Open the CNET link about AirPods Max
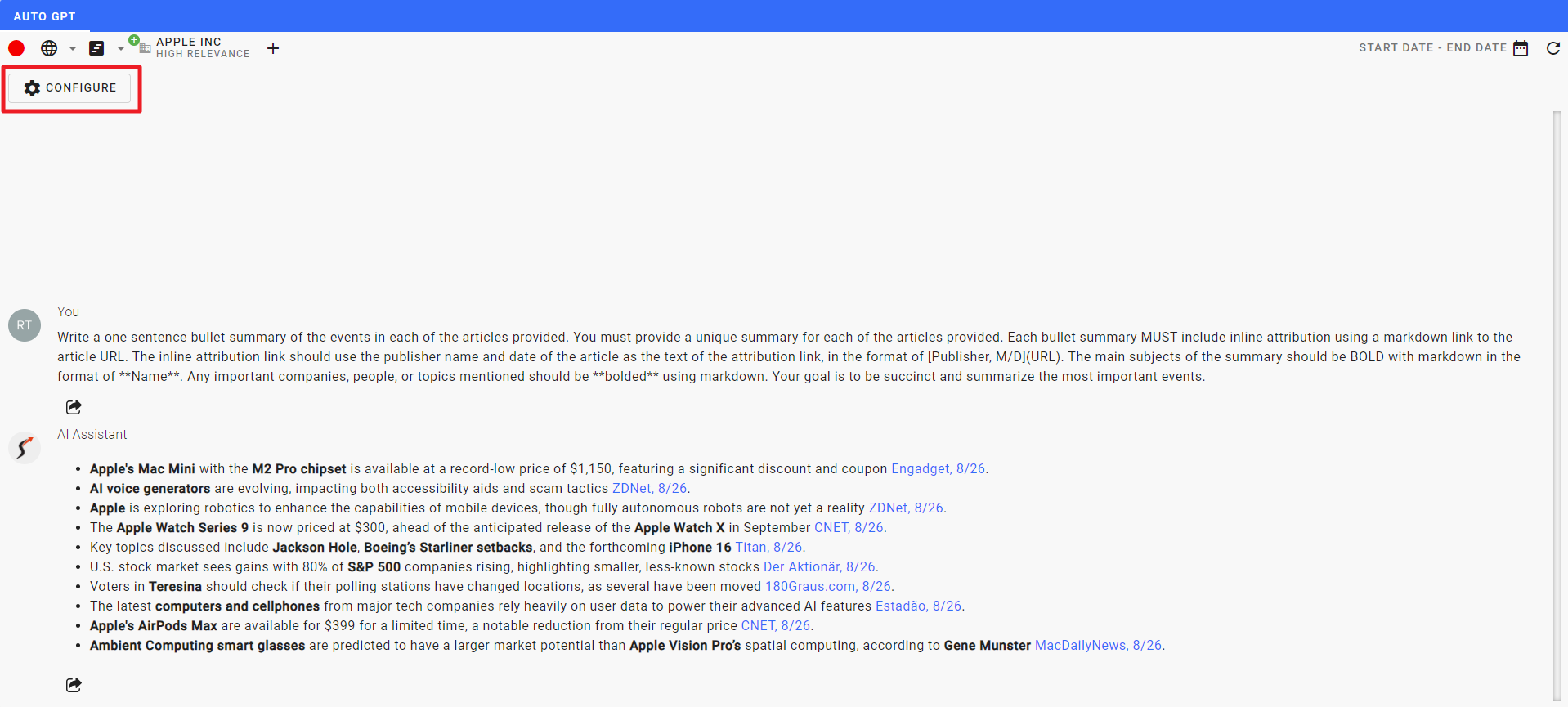 point(776,625)
